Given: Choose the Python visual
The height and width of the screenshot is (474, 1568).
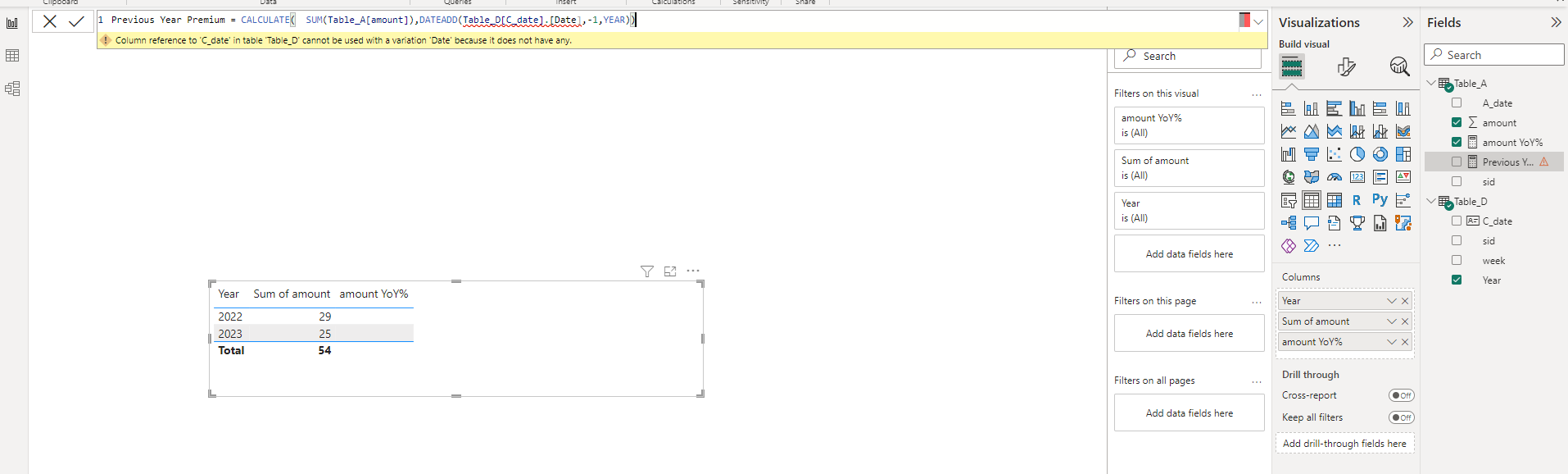Looking at the screenshot, I should tap(1380, 199).
